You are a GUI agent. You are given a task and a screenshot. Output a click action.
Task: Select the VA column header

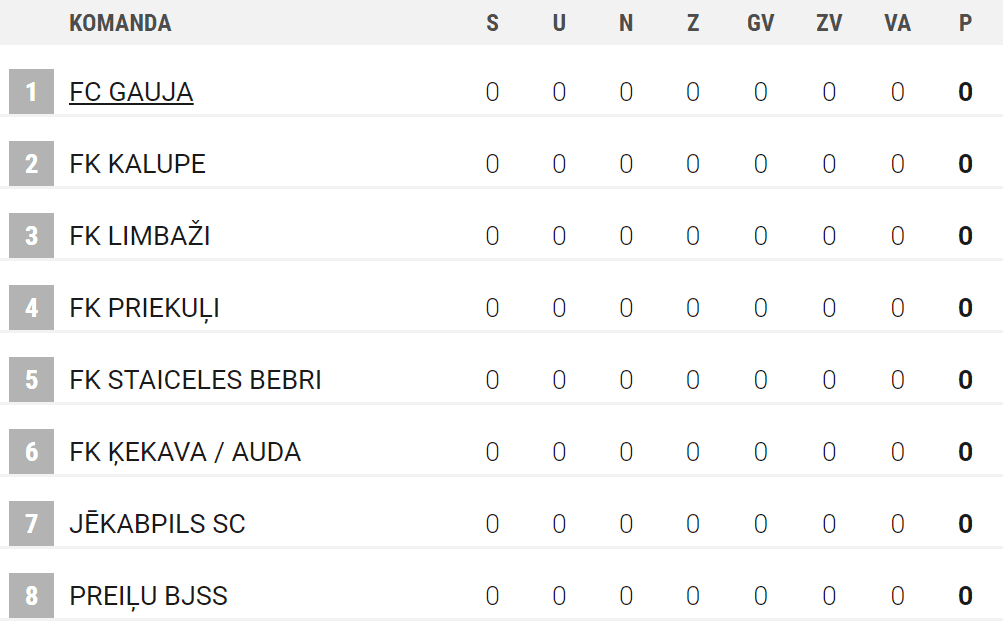point(897,23)
